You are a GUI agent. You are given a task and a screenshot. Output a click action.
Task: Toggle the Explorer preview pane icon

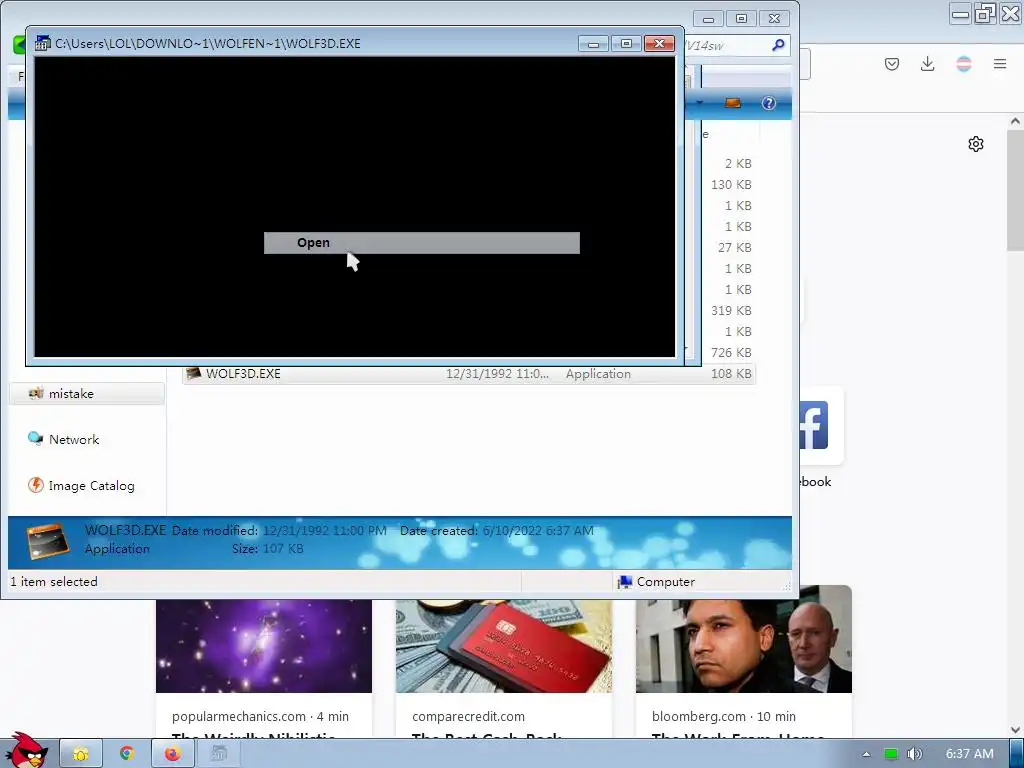click(733, 103)
